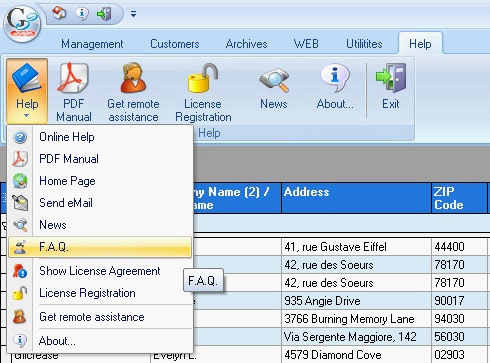This screenshot has width=490, height=363.
Task: Click the Exit ribbon button
Action: coord(391,87)
